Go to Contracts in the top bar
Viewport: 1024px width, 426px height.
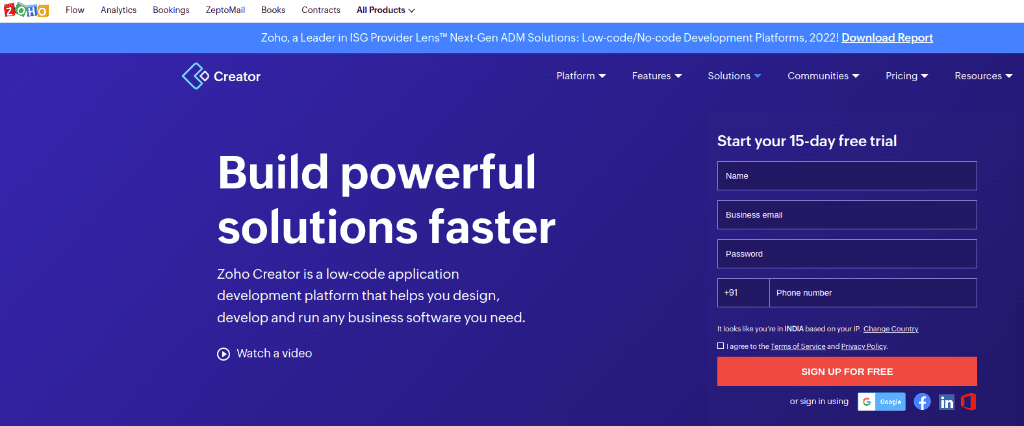pos(321,10)
